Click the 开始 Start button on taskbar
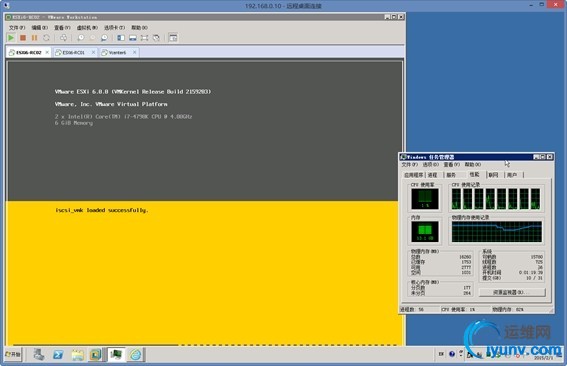The image size is (567, 366). 13,355
